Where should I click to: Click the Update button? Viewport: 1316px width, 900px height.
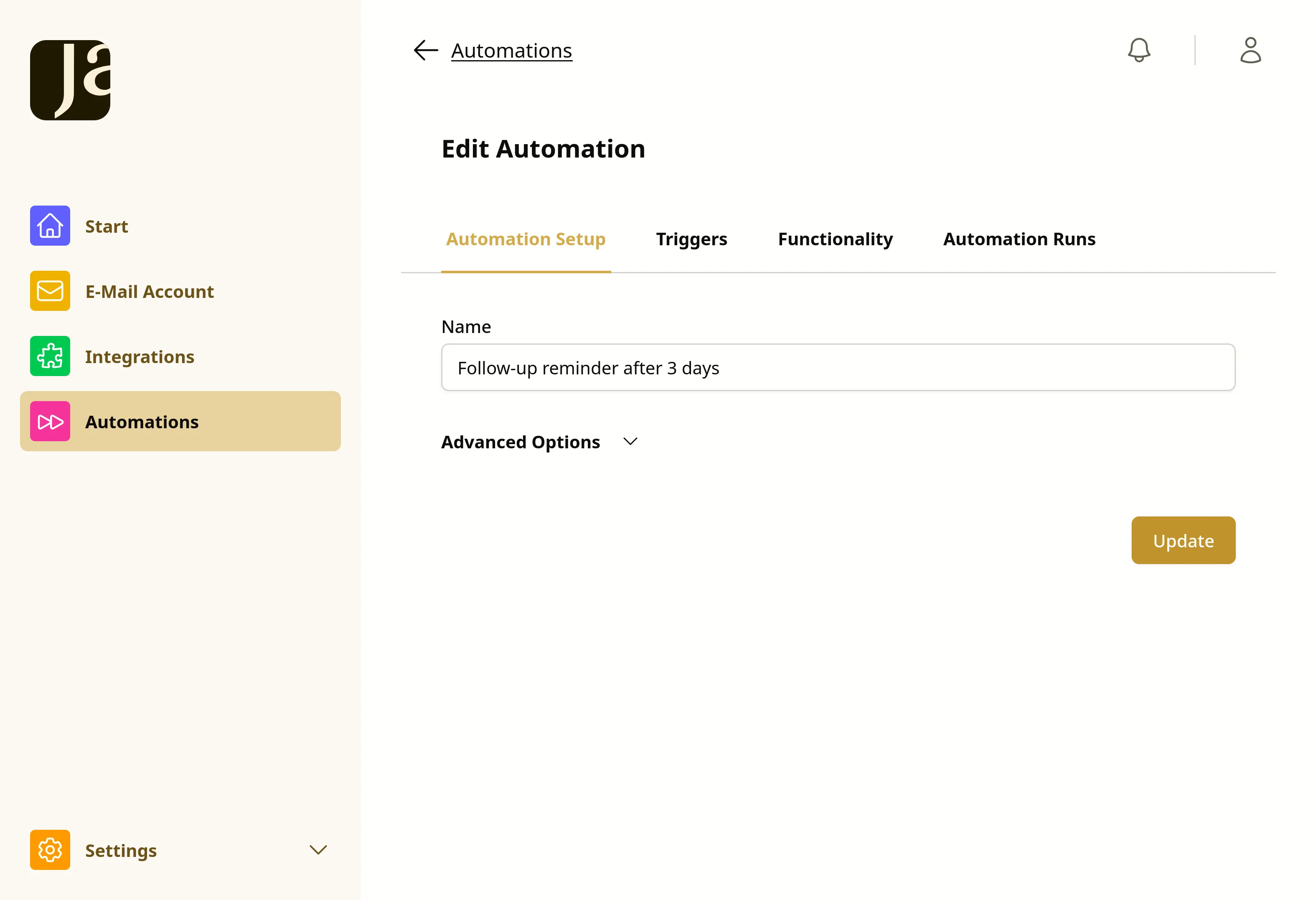tap(1183, 540)
